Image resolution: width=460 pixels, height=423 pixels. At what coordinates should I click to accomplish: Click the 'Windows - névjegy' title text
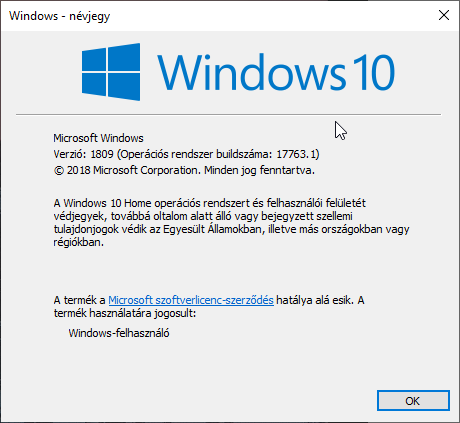pos(59,16)
